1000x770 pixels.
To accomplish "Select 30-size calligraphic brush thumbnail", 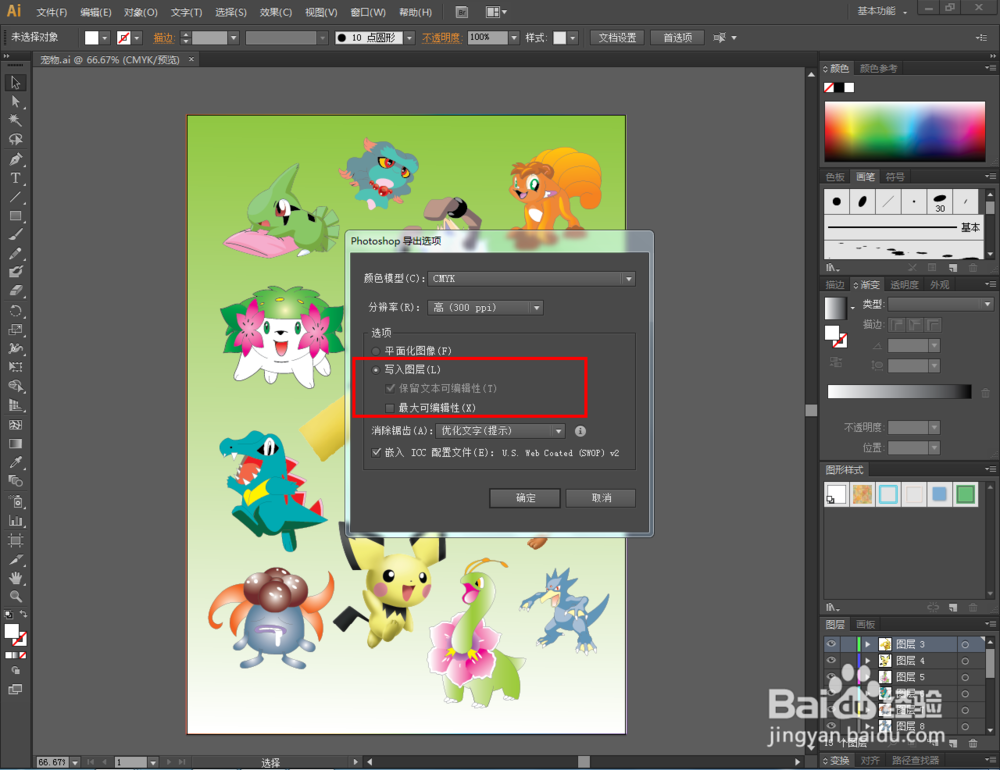I will pos(939,202).
